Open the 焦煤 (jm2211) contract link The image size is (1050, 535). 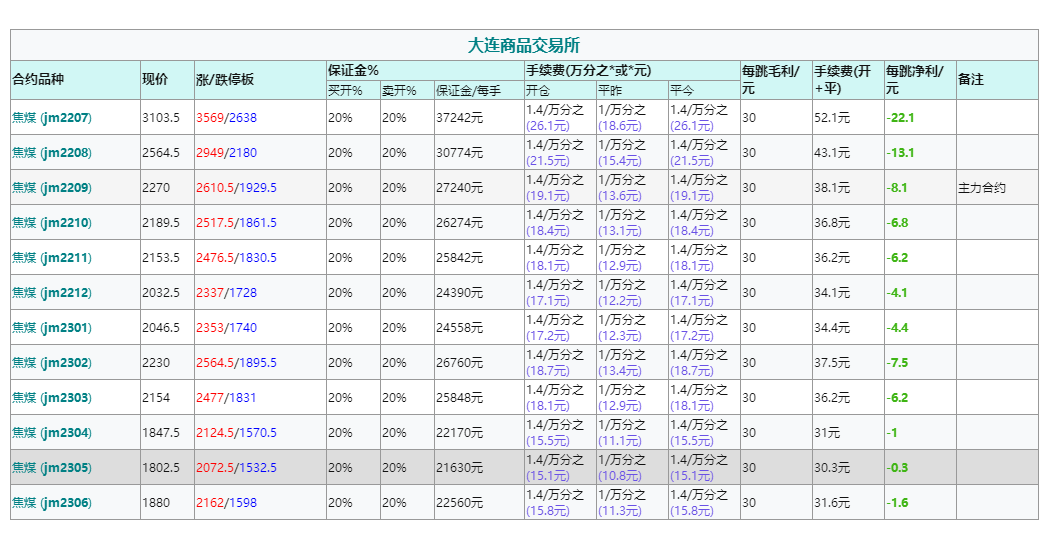(52, 258)
